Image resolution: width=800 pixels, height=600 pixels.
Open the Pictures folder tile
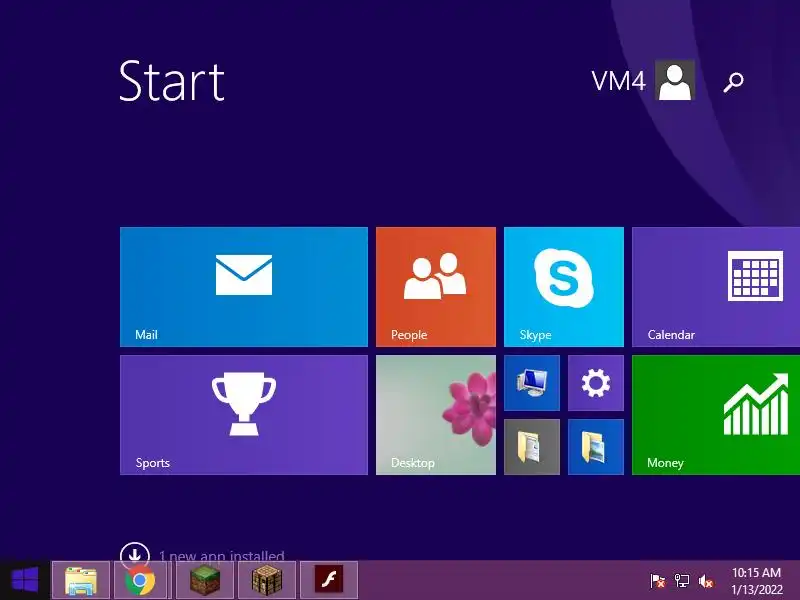(x=596, y=447)
